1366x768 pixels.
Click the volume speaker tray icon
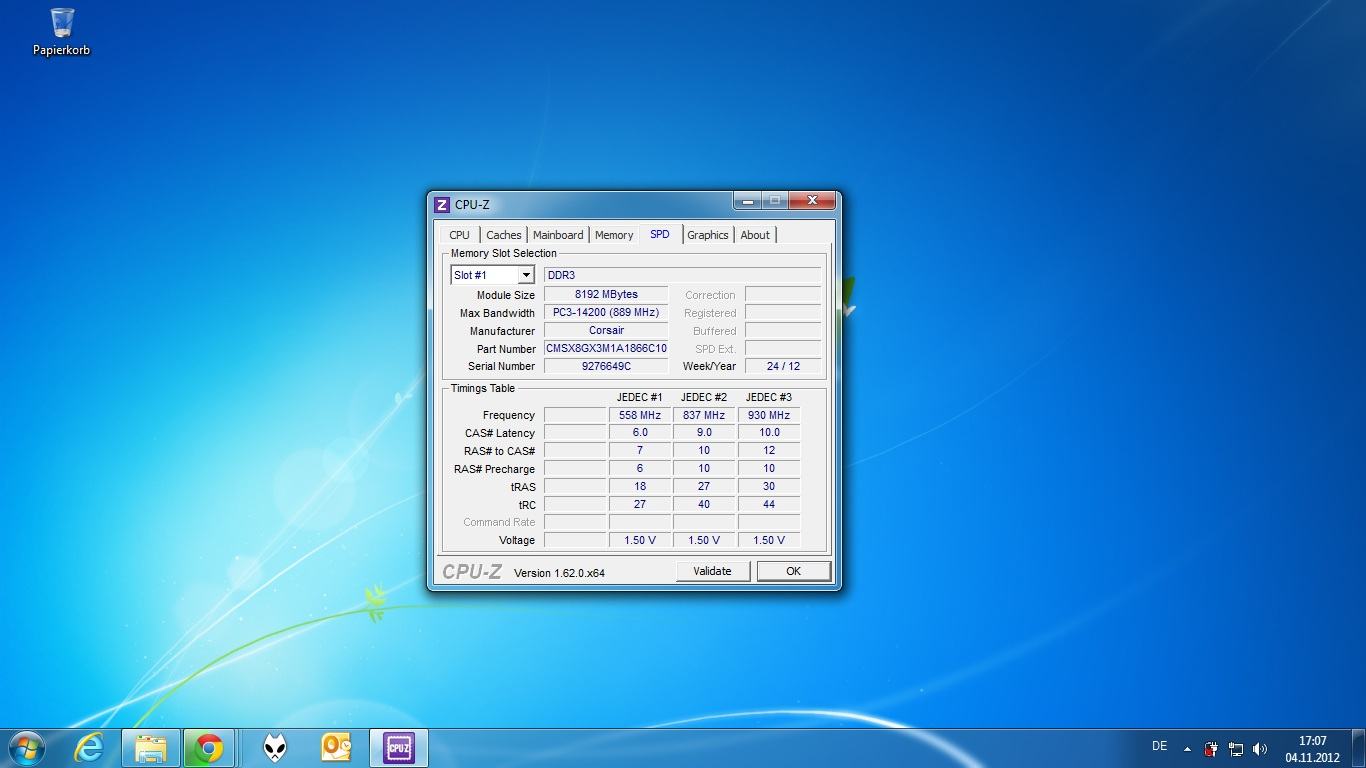pos(1260,748)
